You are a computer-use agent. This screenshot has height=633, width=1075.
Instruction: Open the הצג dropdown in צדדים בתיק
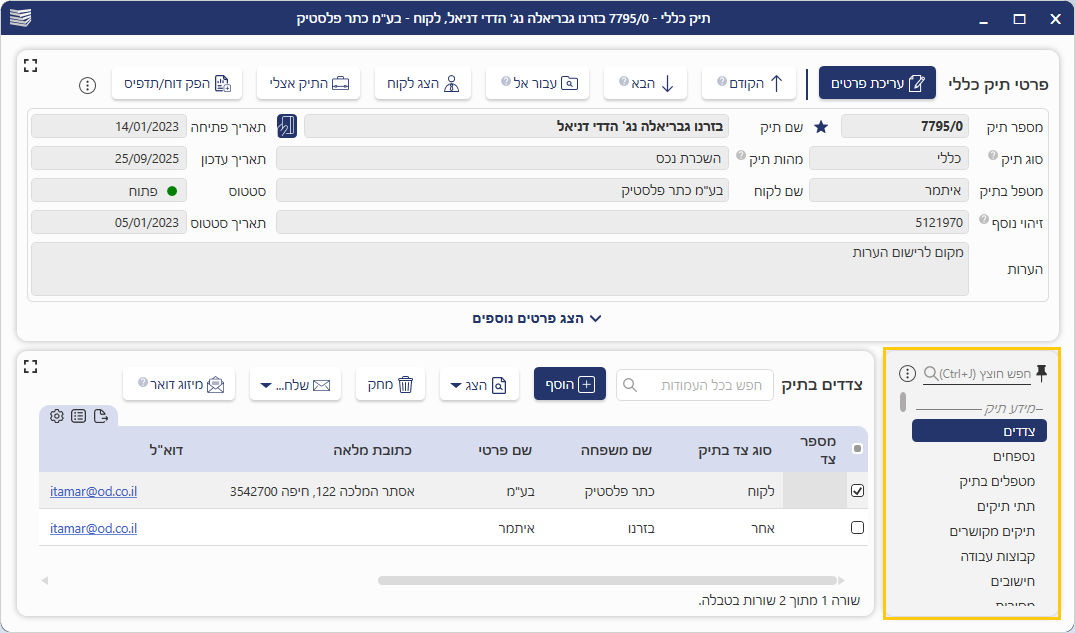479,384
